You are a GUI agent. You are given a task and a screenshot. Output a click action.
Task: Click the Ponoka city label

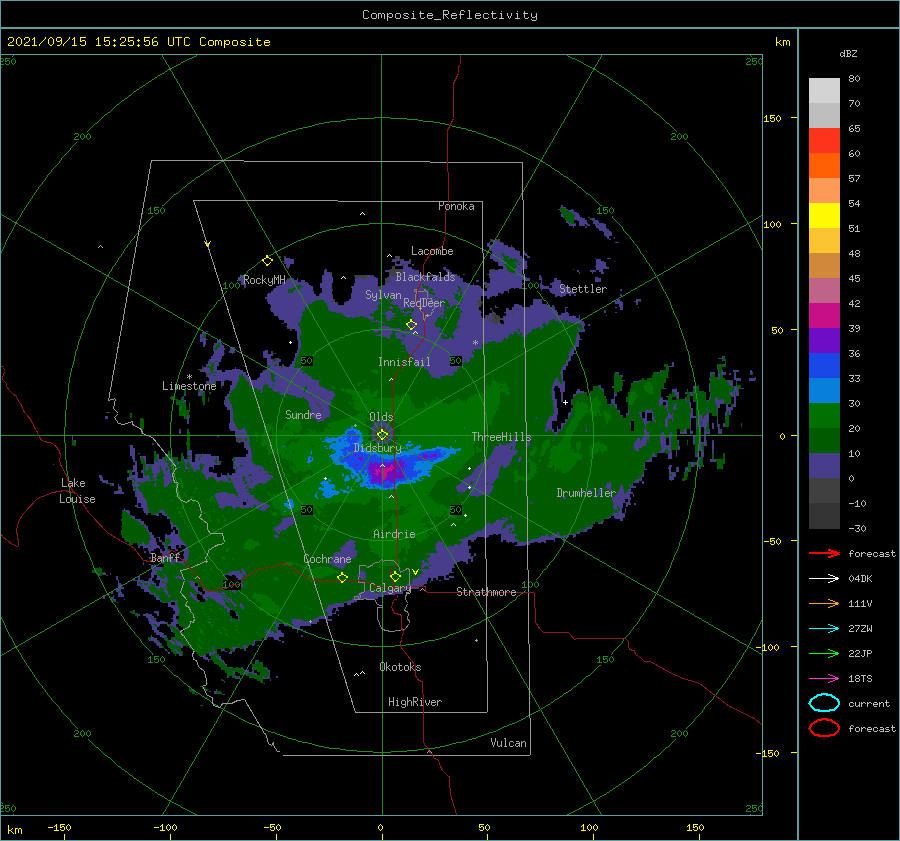456,206
